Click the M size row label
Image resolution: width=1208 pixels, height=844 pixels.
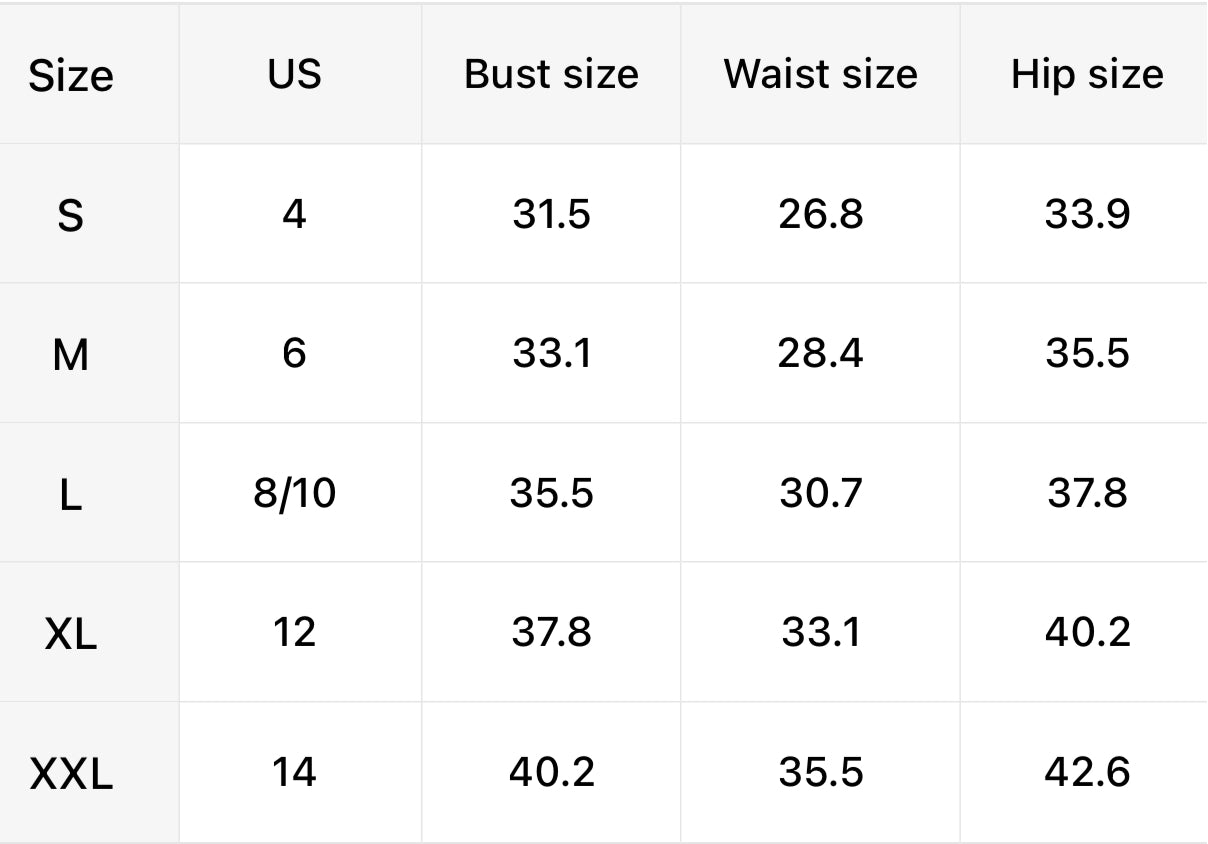tap(71, 355)
